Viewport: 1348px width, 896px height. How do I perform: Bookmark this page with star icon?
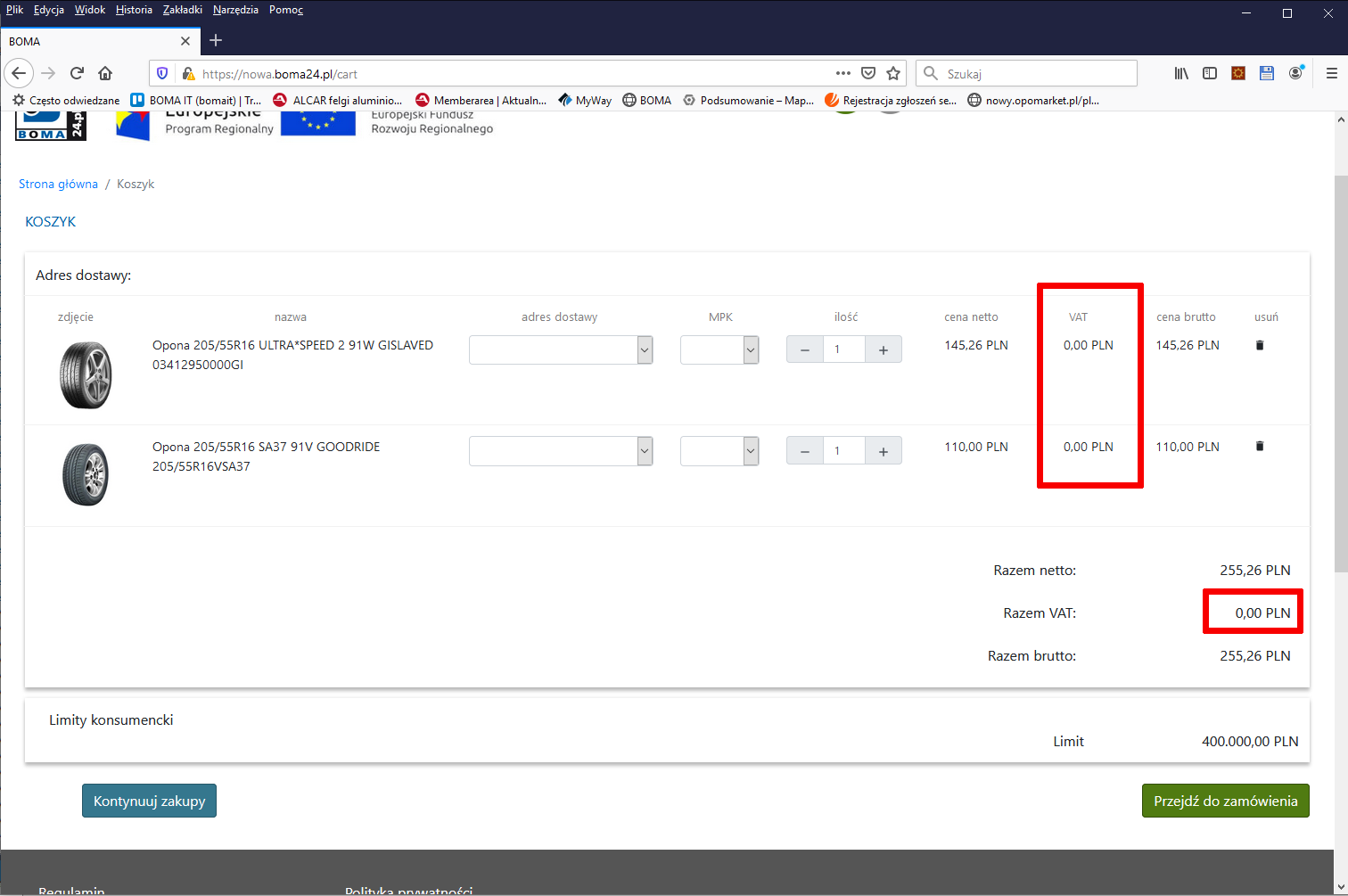coord(893,73)
